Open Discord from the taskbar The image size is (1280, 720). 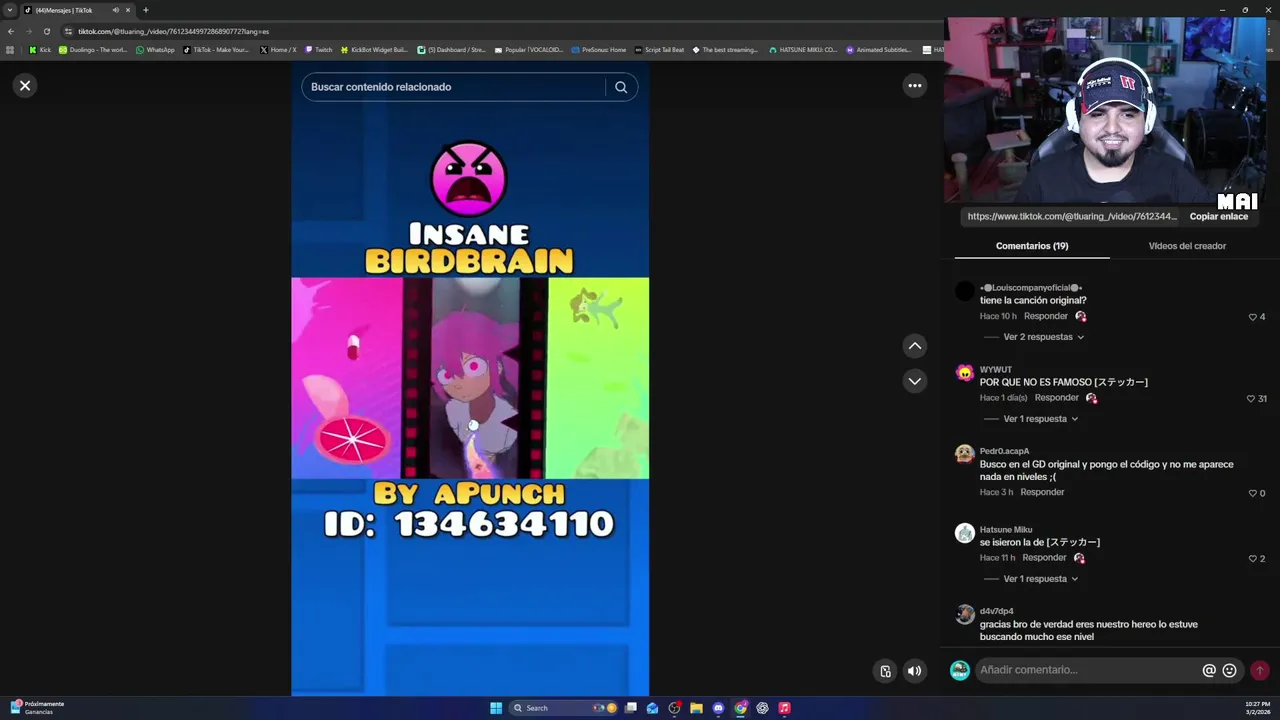pos(718,708)
